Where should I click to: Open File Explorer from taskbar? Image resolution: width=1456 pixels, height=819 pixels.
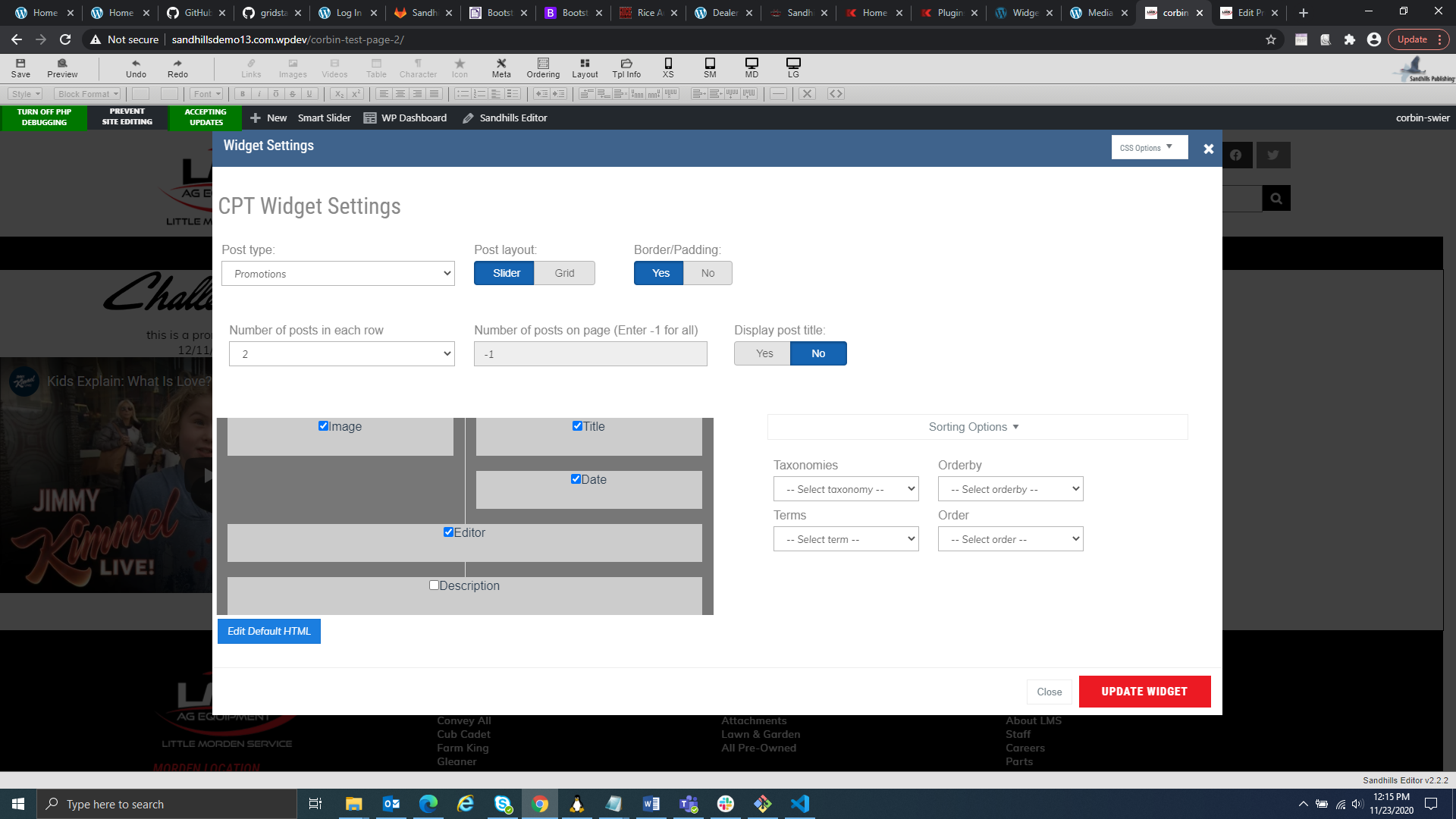[353, 804]
